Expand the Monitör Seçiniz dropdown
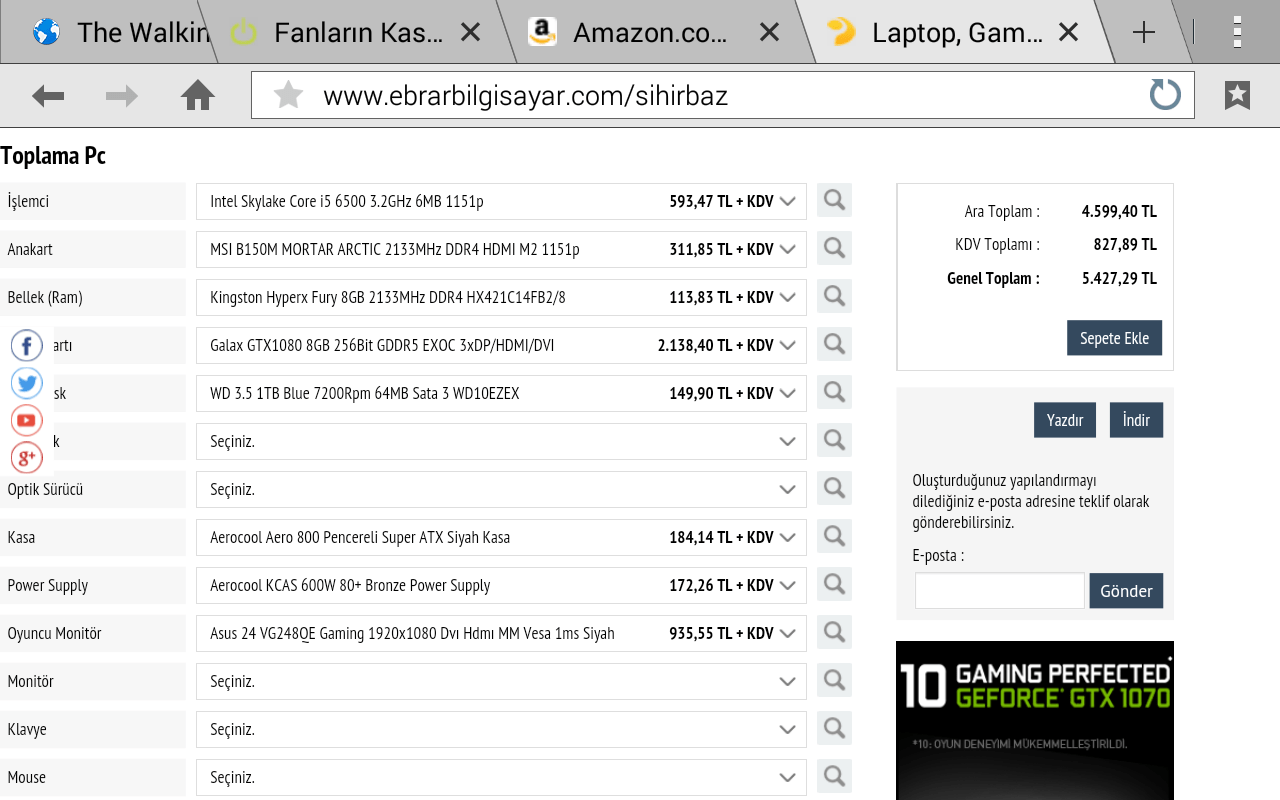This screenshot has width=1280, height=800. pyautogui.click(x=501, y=681)
